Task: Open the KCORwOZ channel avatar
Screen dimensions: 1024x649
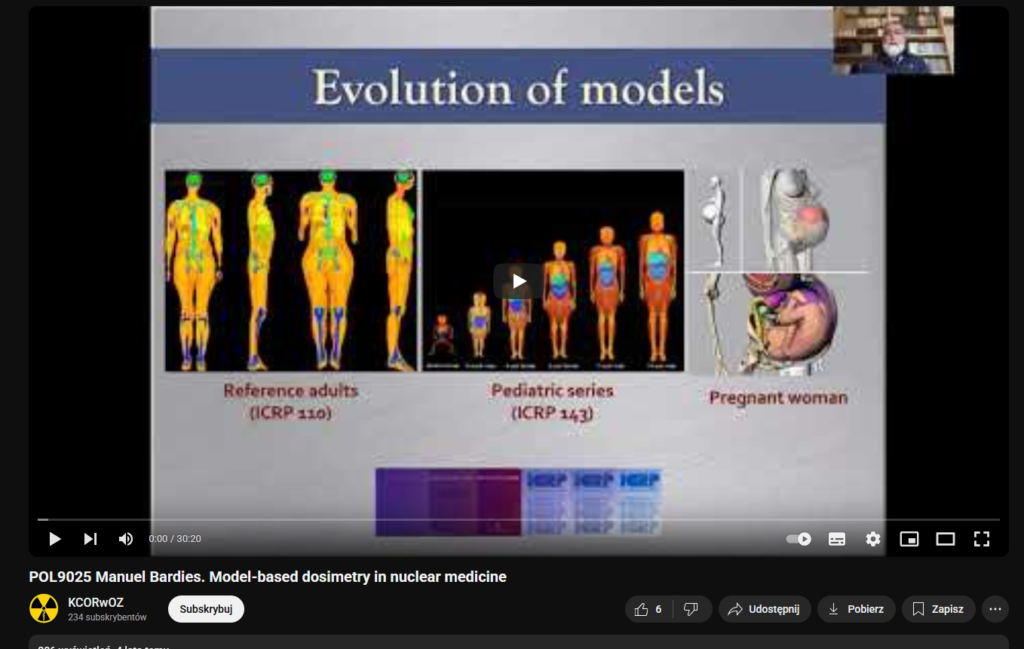Action: (x=44, y=609)
